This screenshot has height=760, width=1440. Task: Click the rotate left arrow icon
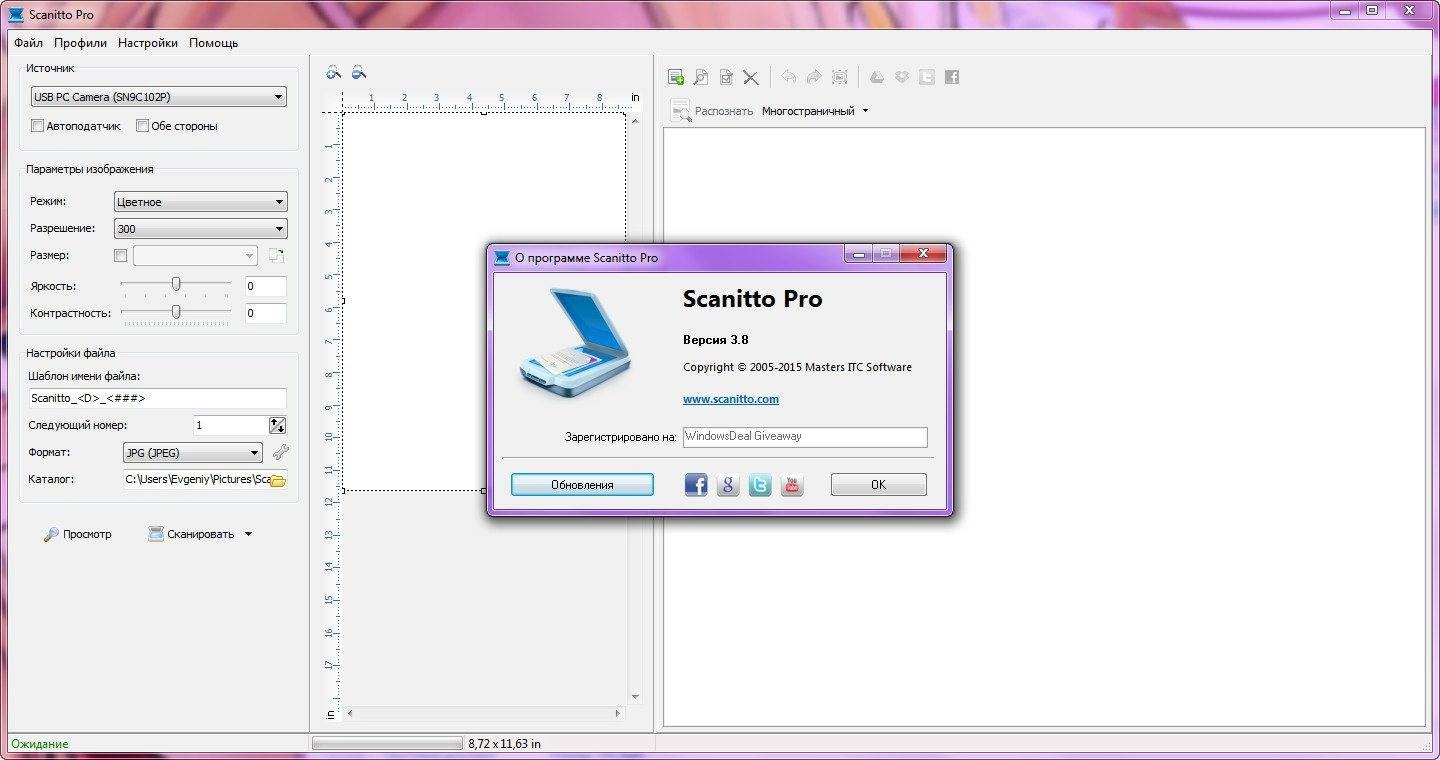(x=789, y=77)
